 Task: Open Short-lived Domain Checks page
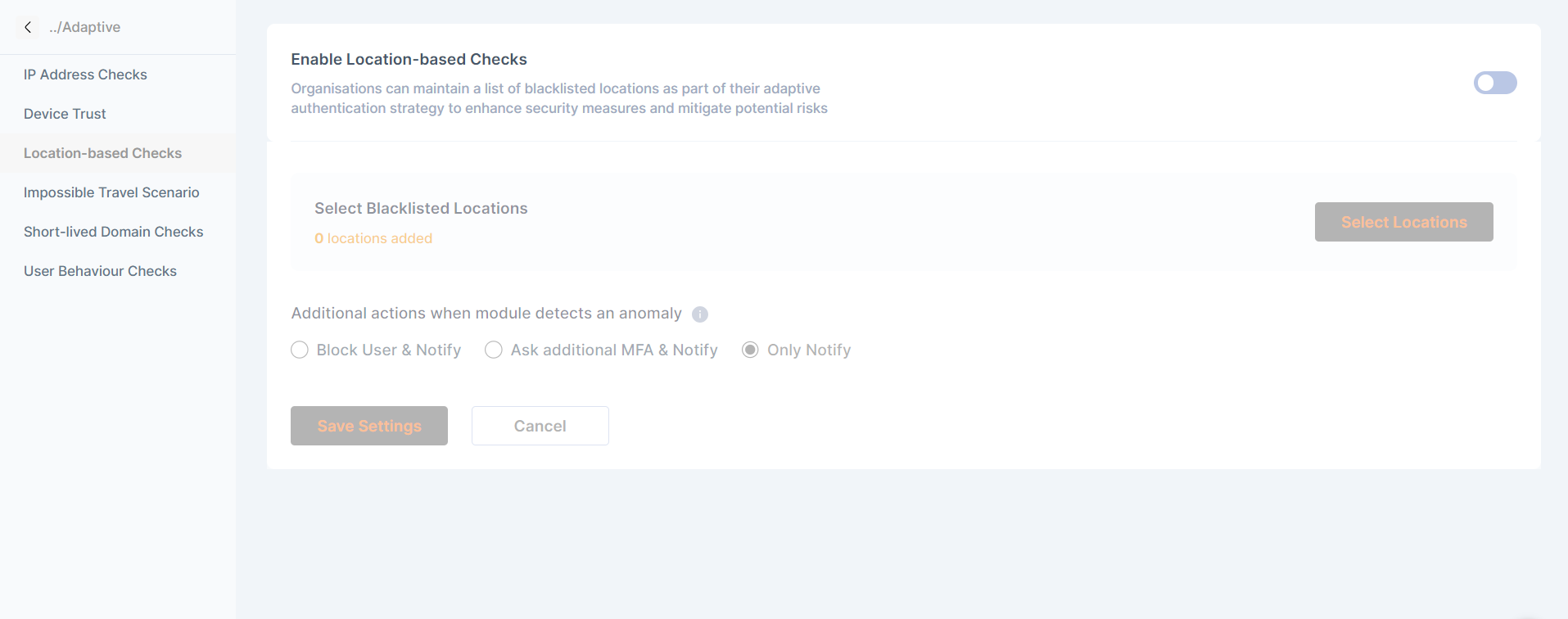tap(113, 232)
